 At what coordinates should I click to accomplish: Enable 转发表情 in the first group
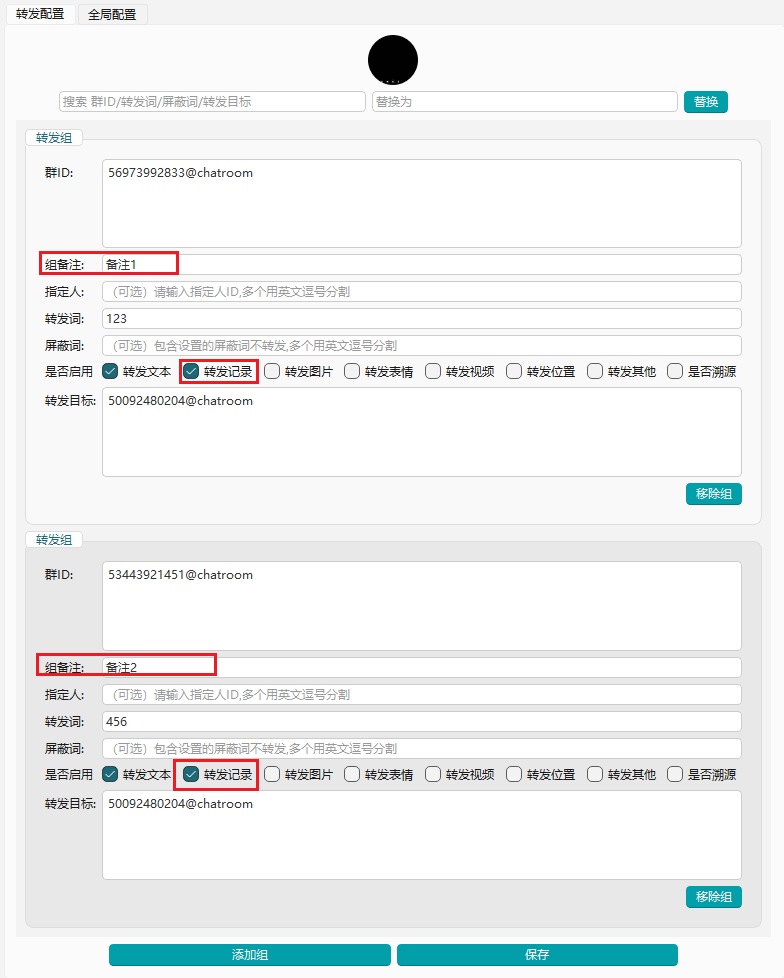pyautogui.click(x=353, y=372)
